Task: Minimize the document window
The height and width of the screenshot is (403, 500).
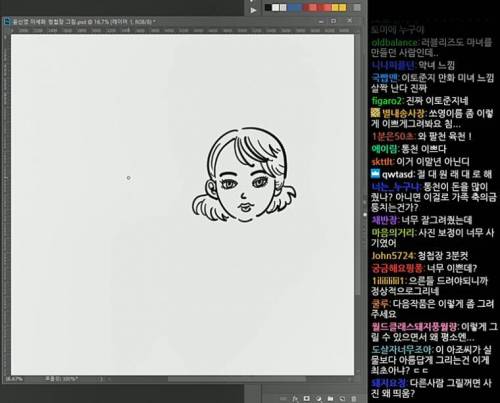Action: coord(321,21)
